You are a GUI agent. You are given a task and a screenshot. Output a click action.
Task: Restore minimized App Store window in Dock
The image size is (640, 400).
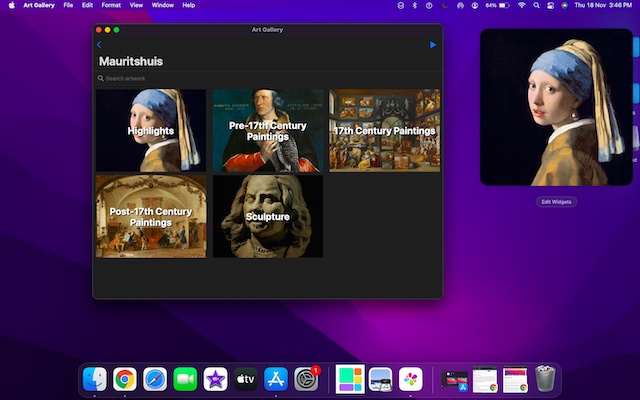tap(455, 380)
